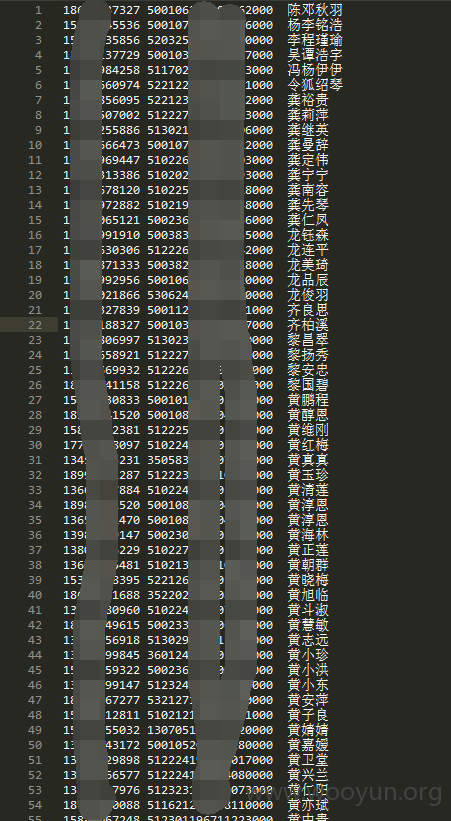
Task: Place cursor on name 龚裕贵
Action: coord(308,100)
